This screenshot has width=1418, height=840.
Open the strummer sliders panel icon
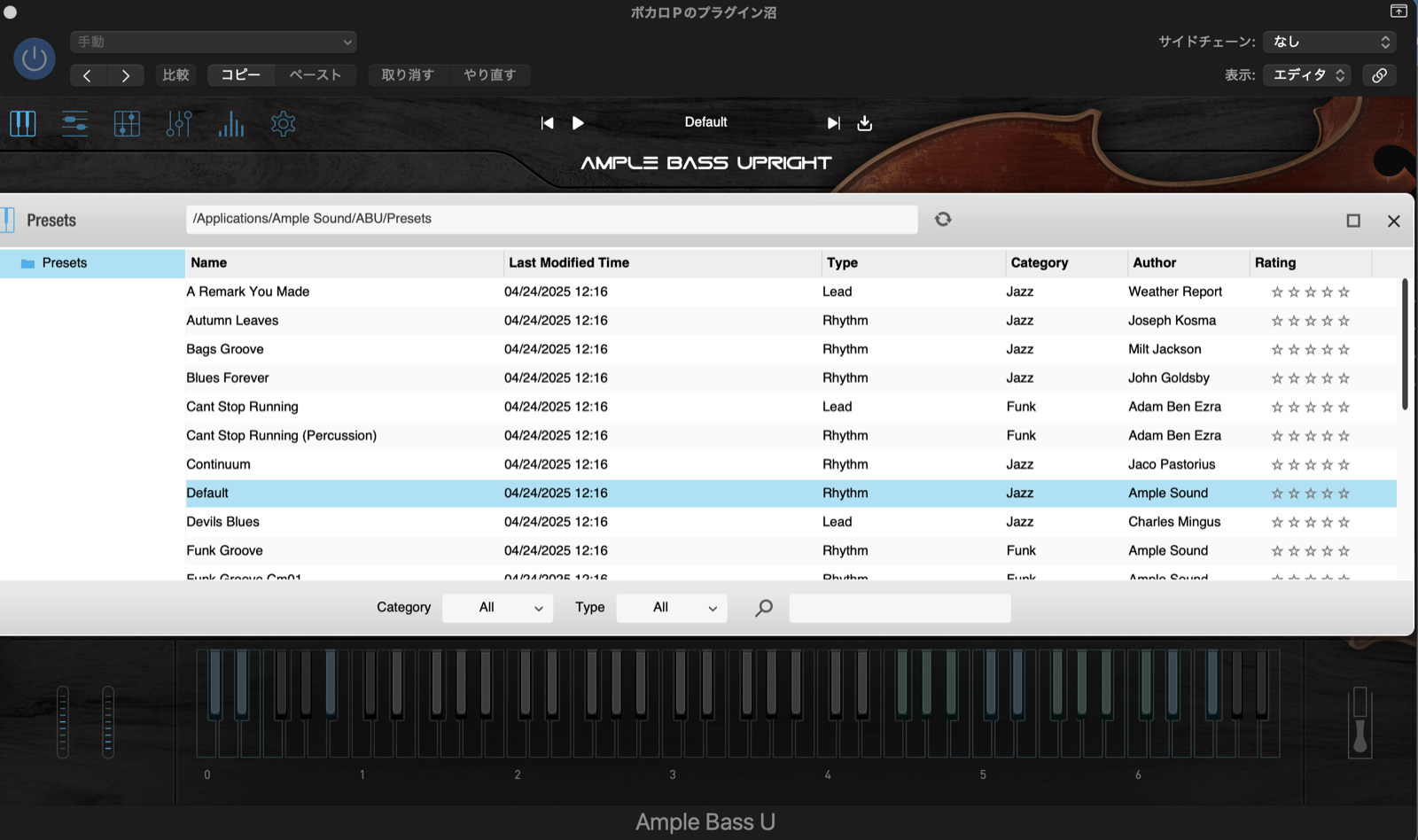[x=74, y=123]
